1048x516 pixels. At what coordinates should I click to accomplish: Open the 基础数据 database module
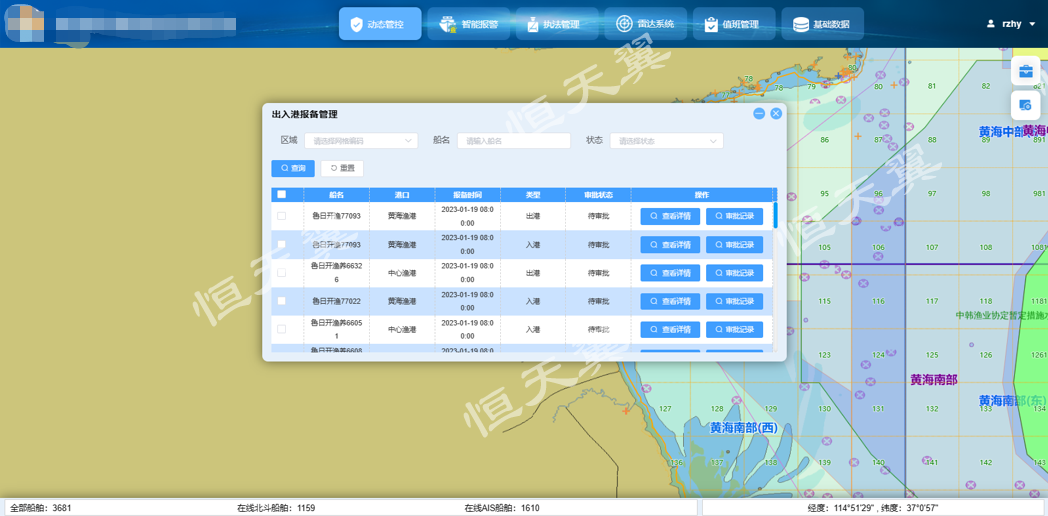821,24
